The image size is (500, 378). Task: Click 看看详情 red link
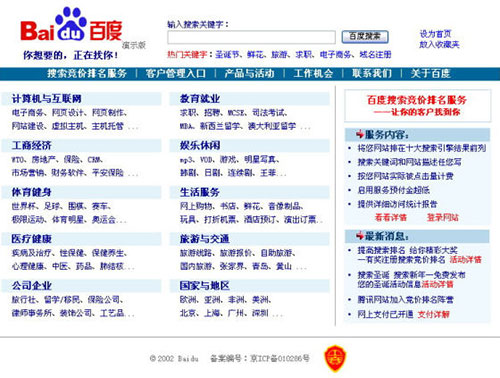pos(391,218)
